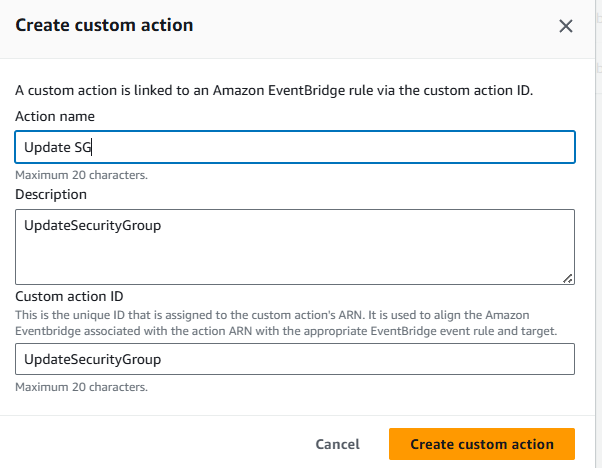Click the Custom action ID label
This screenshot has height=468, width=602.
tap(69, 296)
